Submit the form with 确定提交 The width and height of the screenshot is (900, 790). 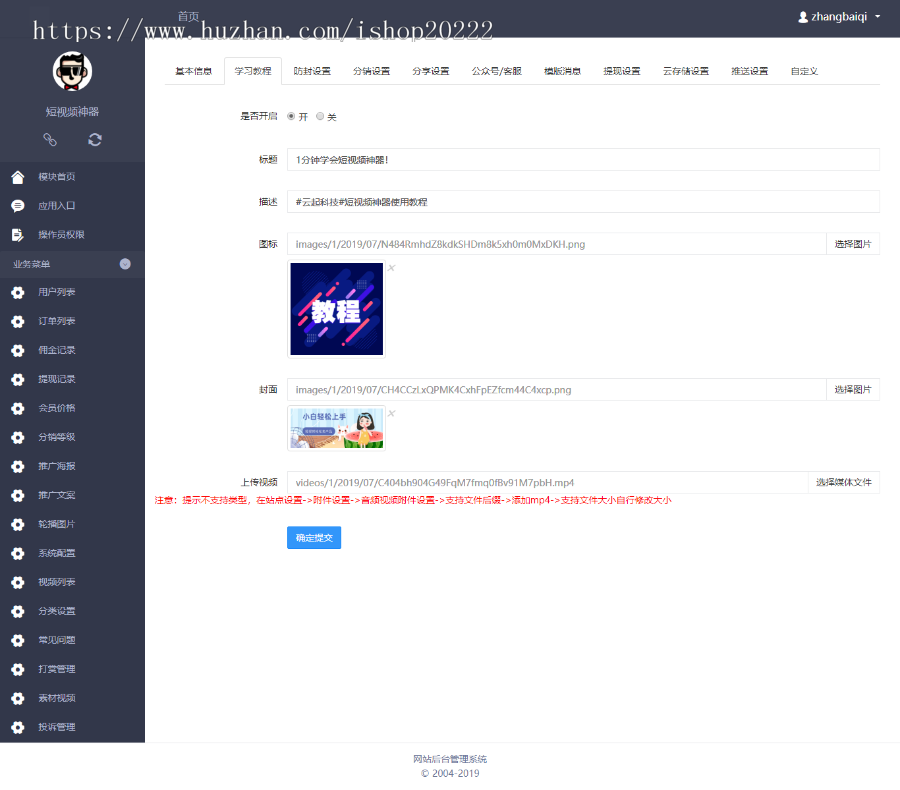click(x=314, y=538)
